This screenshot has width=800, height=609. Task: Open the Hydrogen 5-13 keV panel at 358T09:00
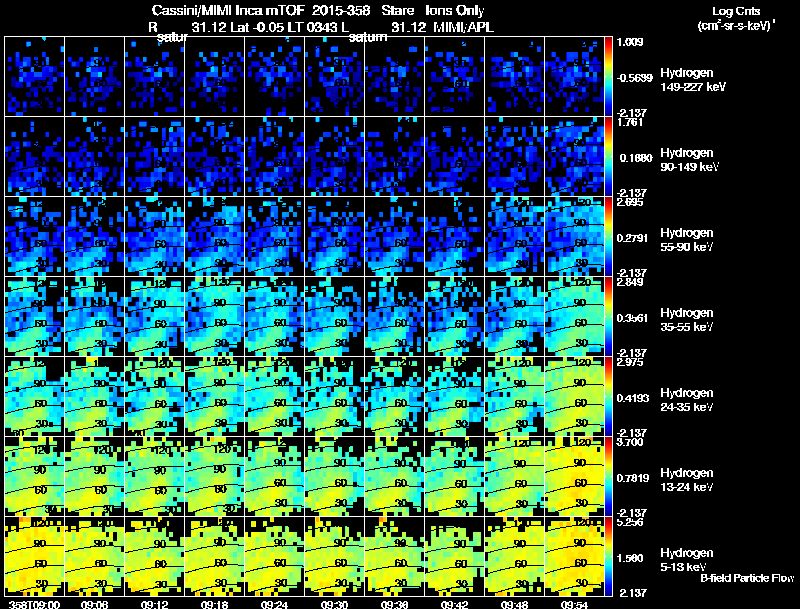coord(34,557)
